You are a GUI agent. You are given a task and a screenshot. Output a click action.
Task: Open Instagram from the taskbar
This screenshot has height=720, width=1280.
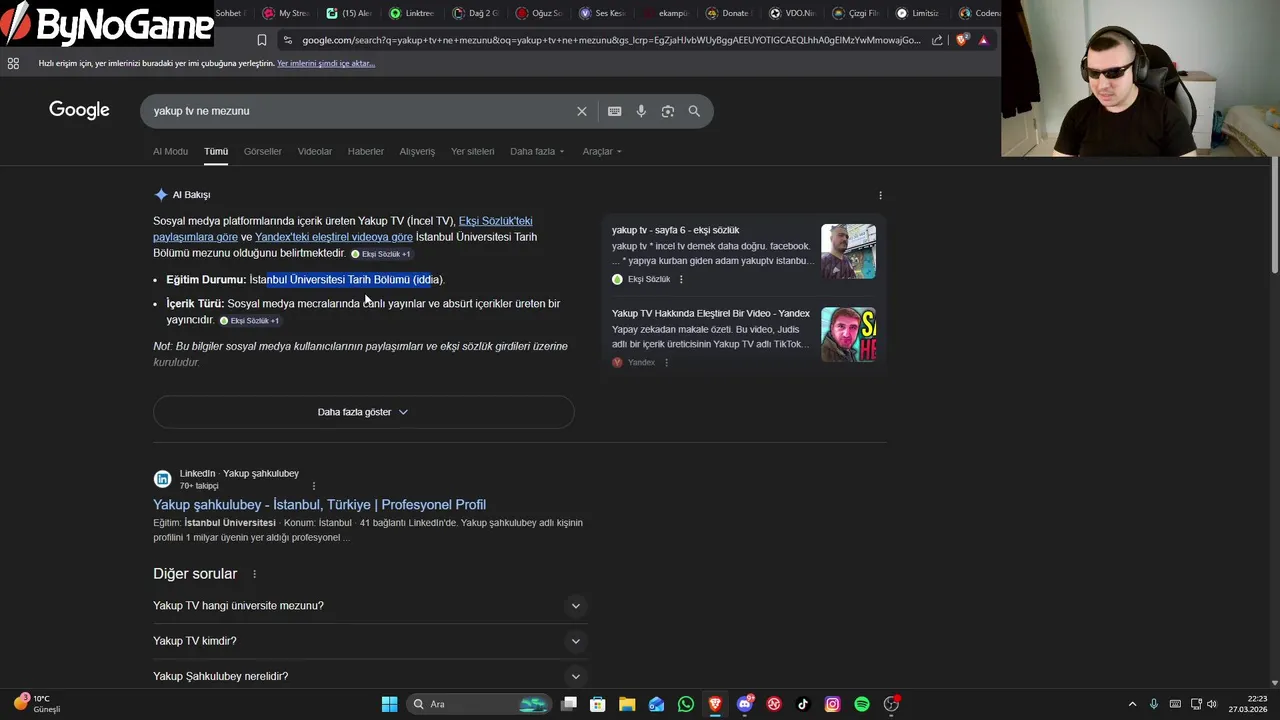tap(832, 704)
